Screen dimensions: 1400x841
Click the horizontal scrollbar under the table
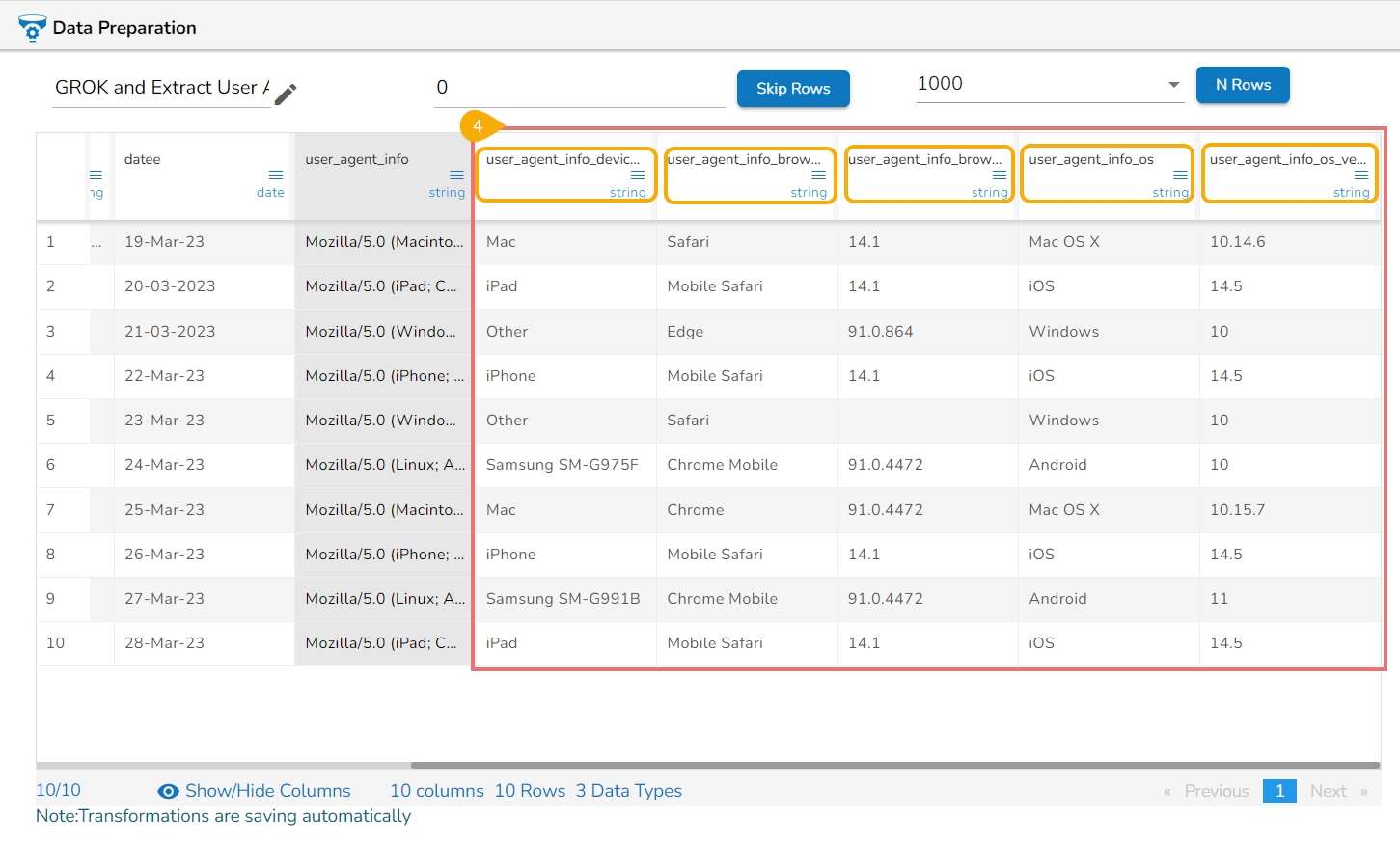[x=894, y=766]
